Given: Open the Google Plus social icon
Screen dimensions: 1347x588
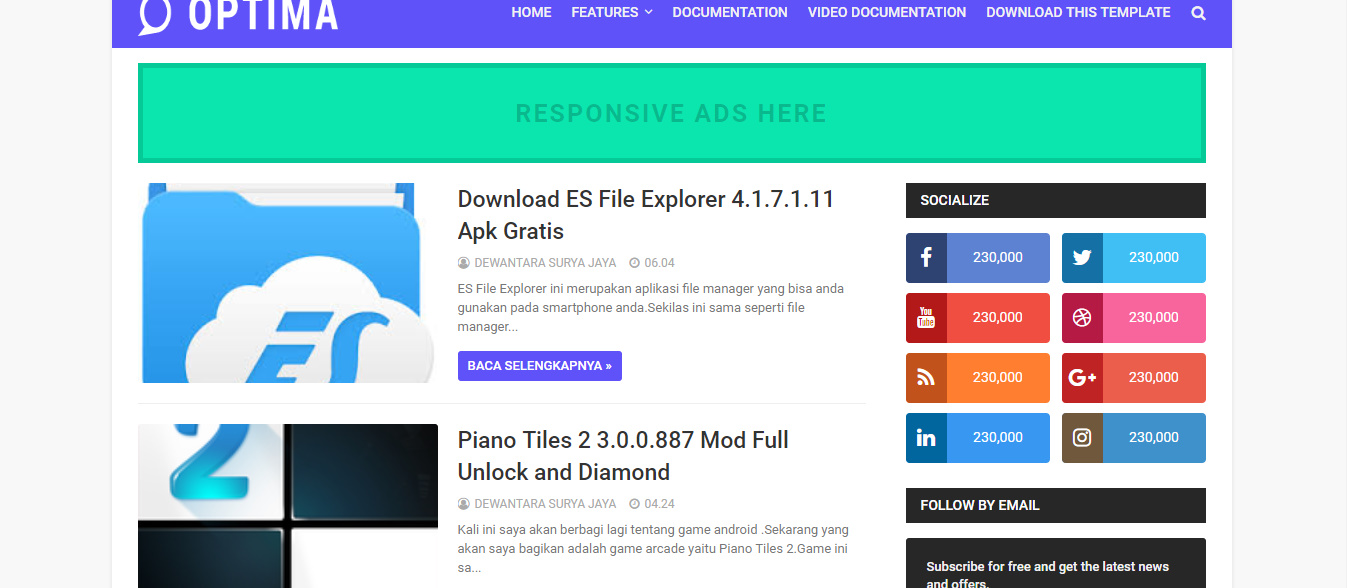Looking at the screenshot, I should 1082,378.
